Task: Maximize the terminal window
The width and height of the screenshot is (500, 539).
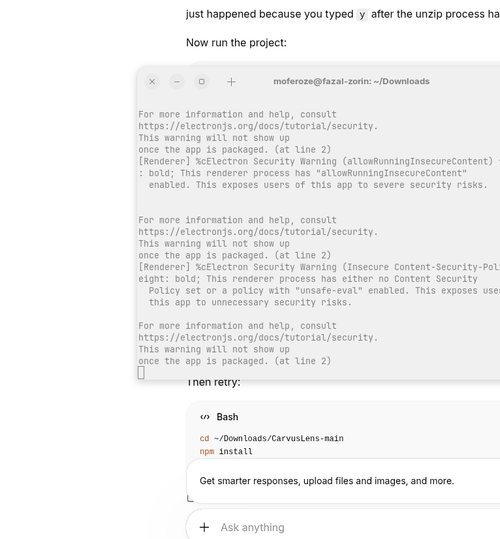Action: click(202, 82)
